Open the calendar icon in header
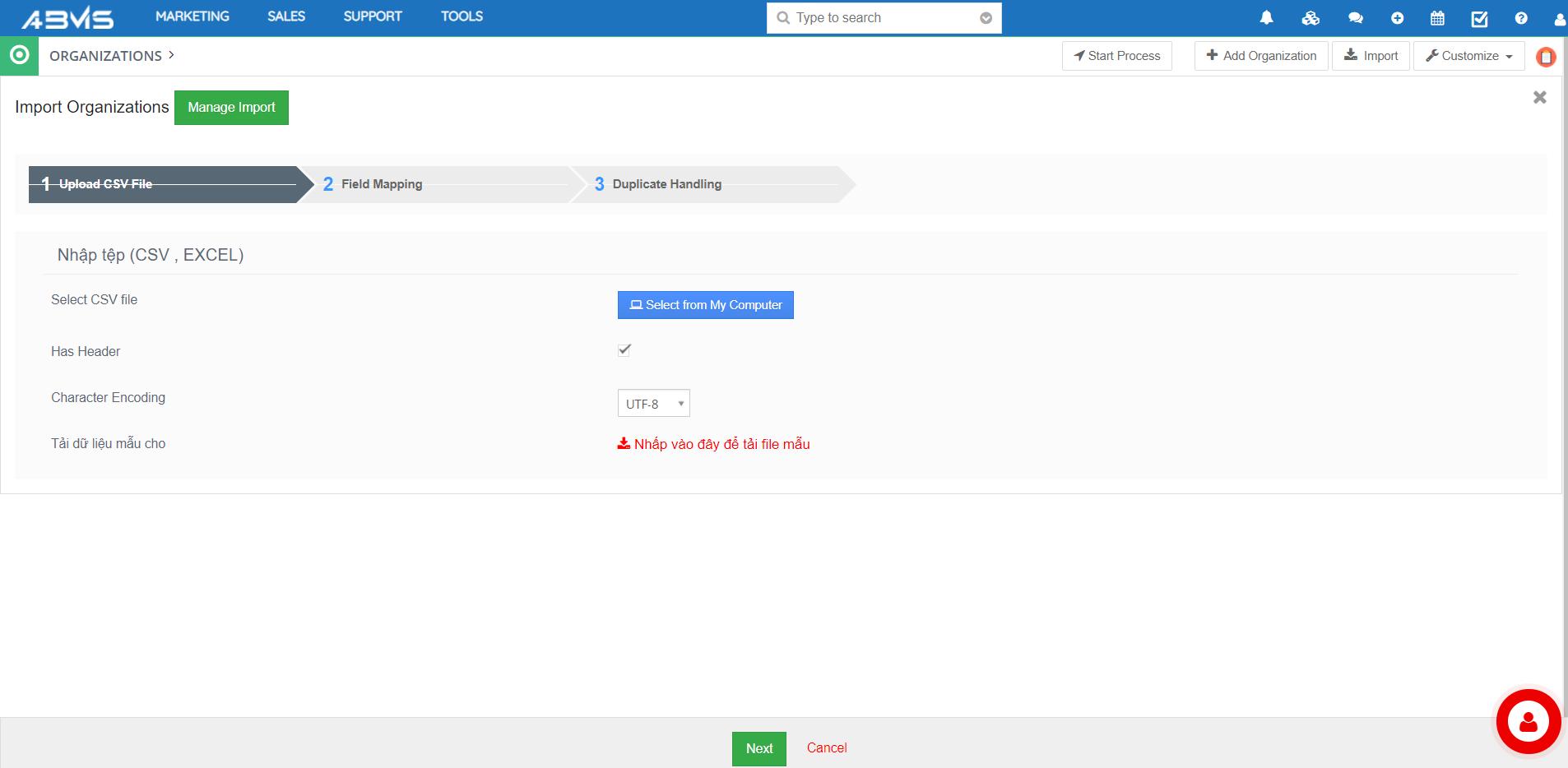The height and width of the screenshot is (768, 1568). (x=1437, y=17)
